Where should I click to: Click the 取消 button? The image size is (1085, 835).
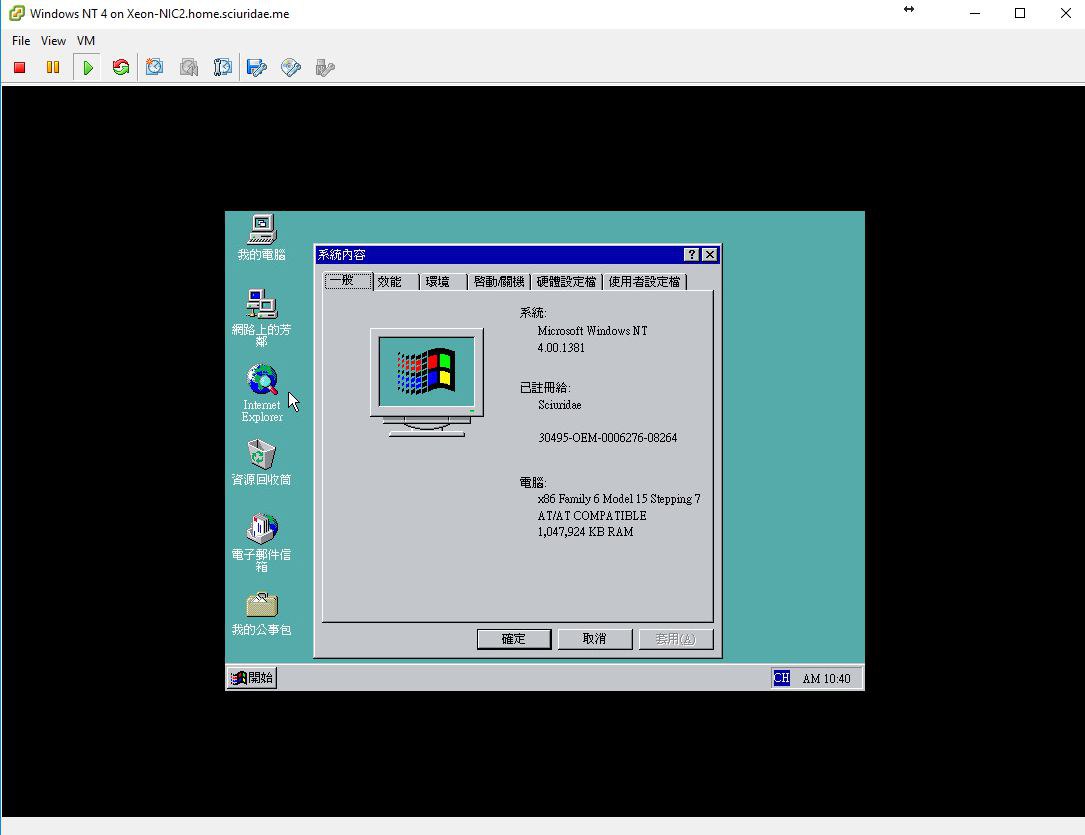pos(595,639)
